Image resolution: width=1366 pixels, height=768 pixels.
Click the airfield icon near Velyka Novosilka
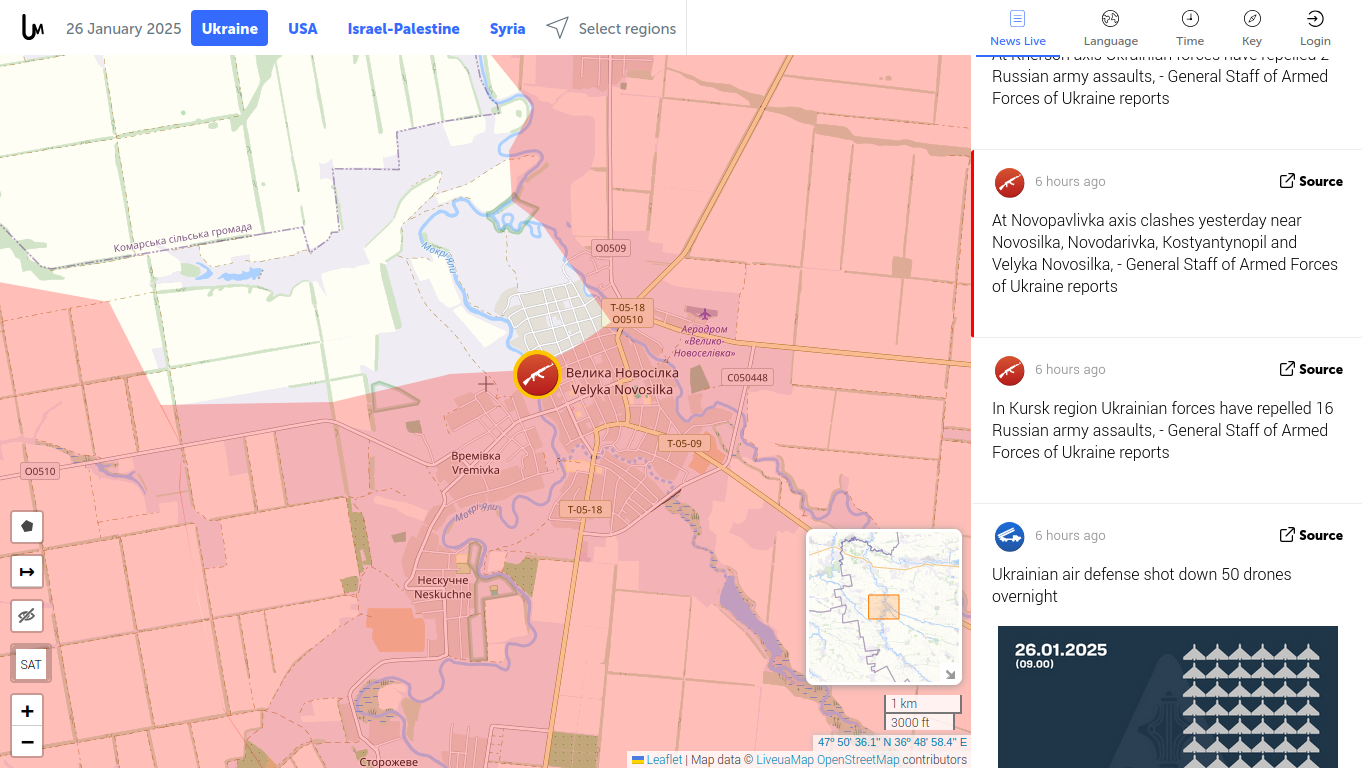[705, 315]
